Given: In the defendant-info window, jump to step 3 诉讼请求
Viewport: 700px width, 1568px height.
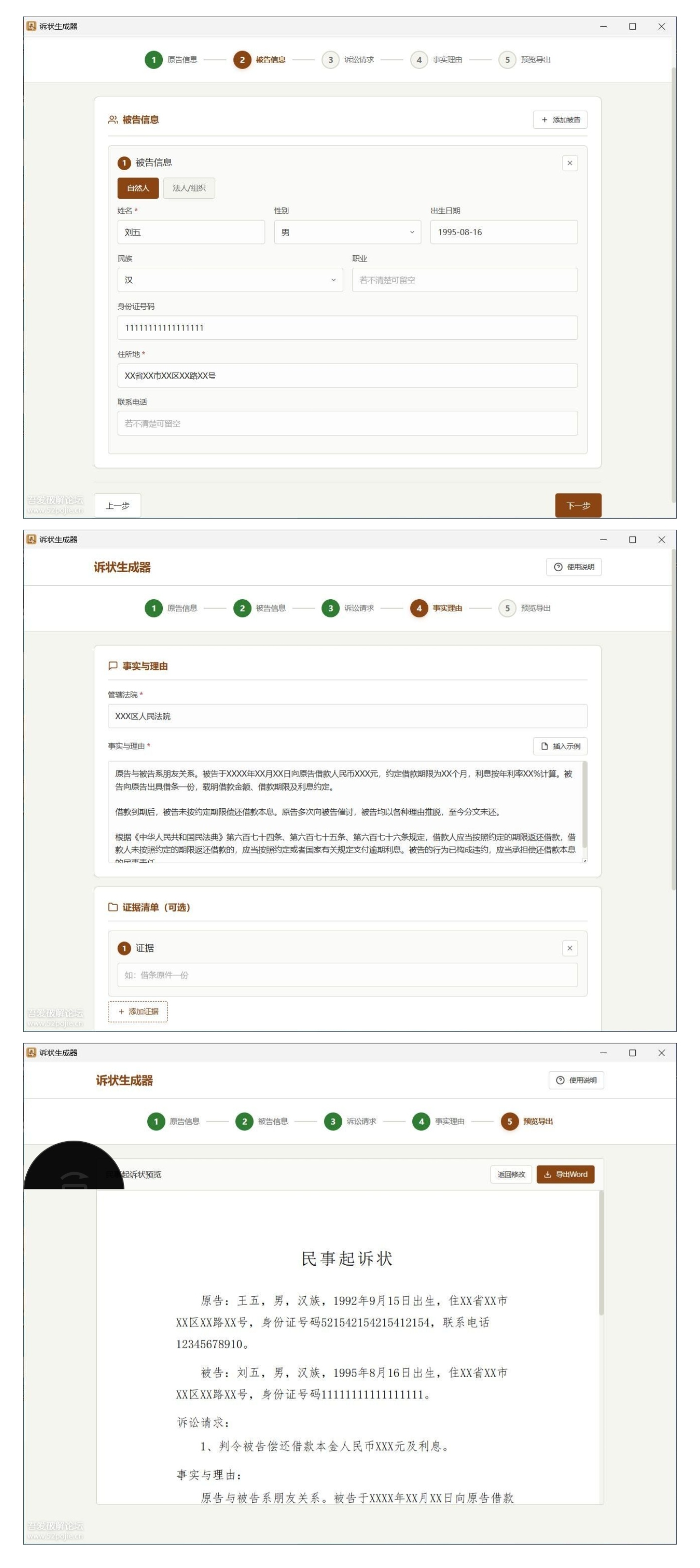Looking at the screenshot, I should pyautogui.click(x=348, y=60).
